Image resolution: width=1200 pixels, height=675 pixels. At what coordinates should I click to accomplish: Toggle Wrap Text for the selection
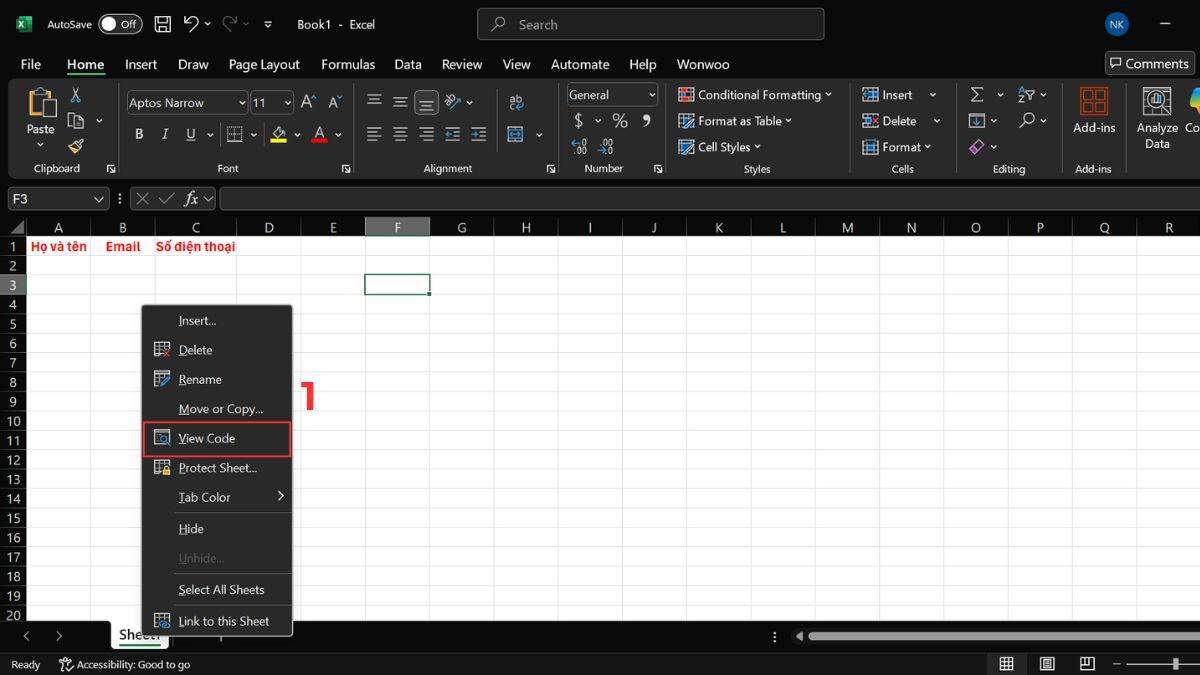click(516, 101)
